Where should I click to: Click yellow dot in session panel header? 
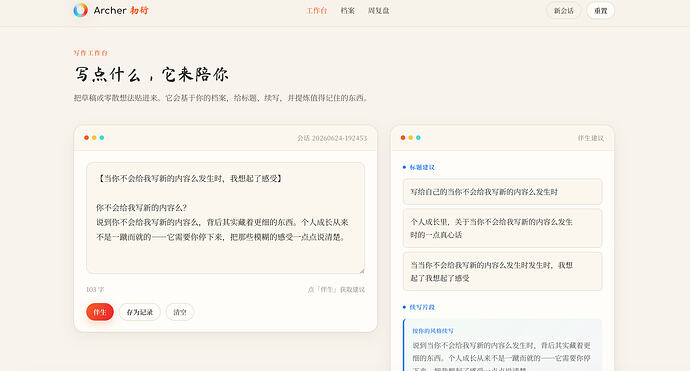pyautogui.click(x=94, y=138)
